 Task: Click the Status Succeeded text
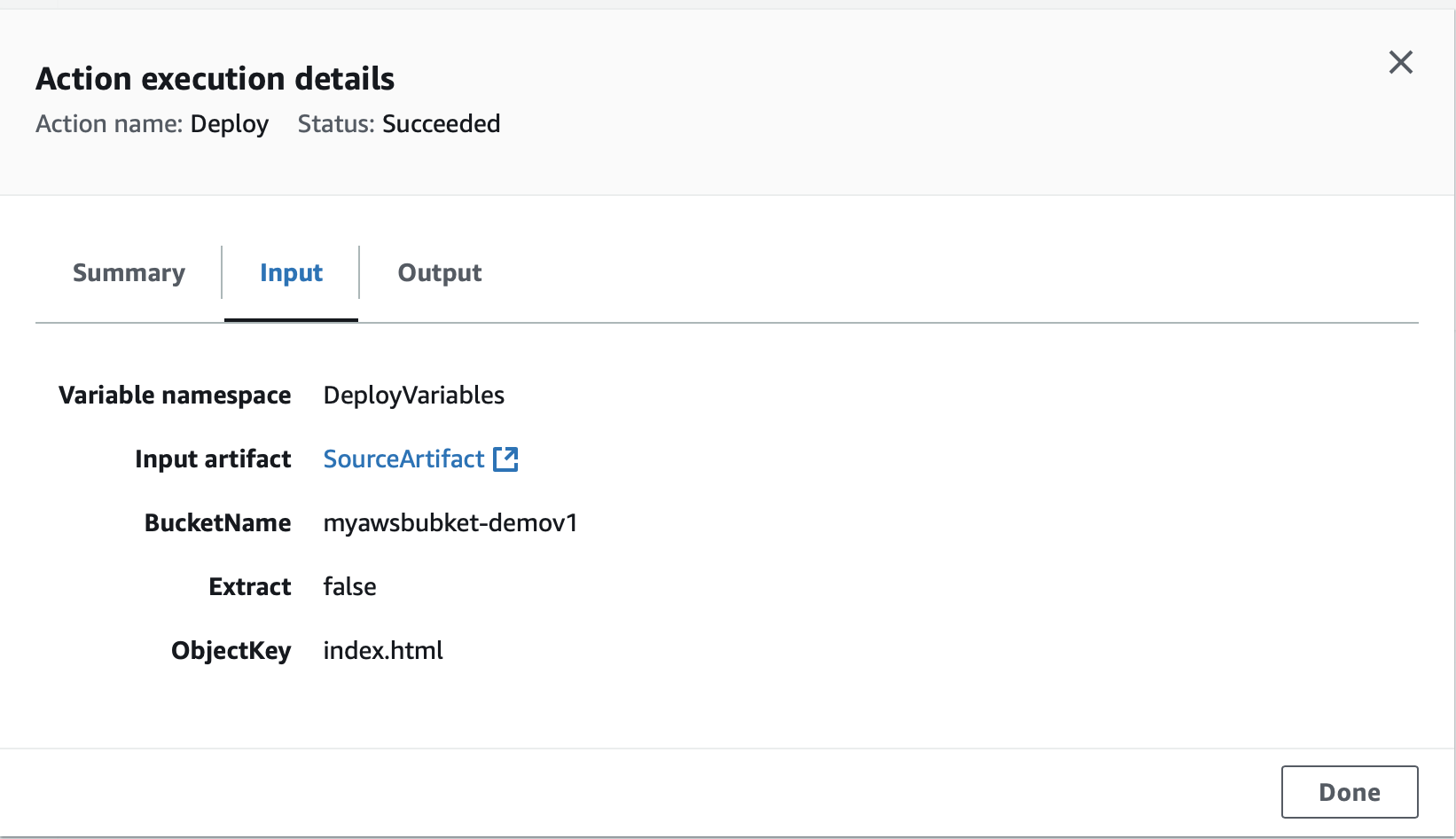(399, 124)
